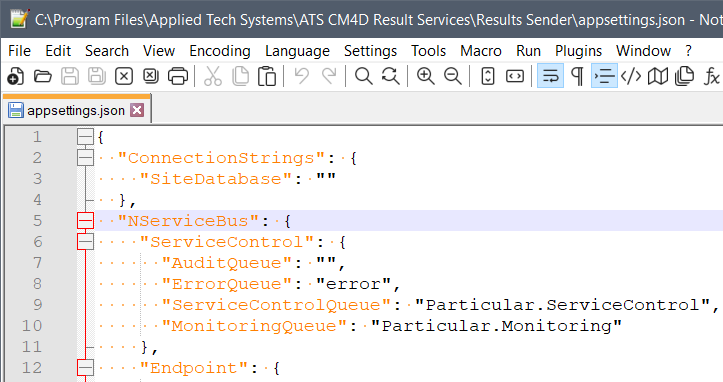
Task: Toggle the indent guide display
Action: pos(604,76)
